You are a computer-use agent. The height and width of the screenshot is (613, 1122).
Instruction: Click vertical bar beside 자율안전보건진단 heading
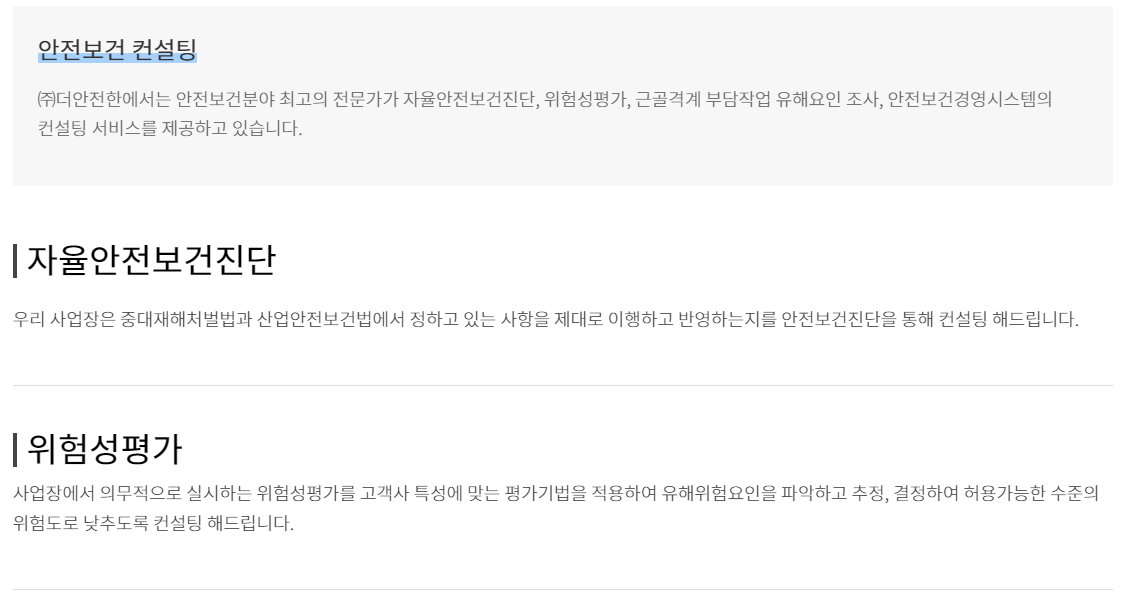[x=16, y=261]
